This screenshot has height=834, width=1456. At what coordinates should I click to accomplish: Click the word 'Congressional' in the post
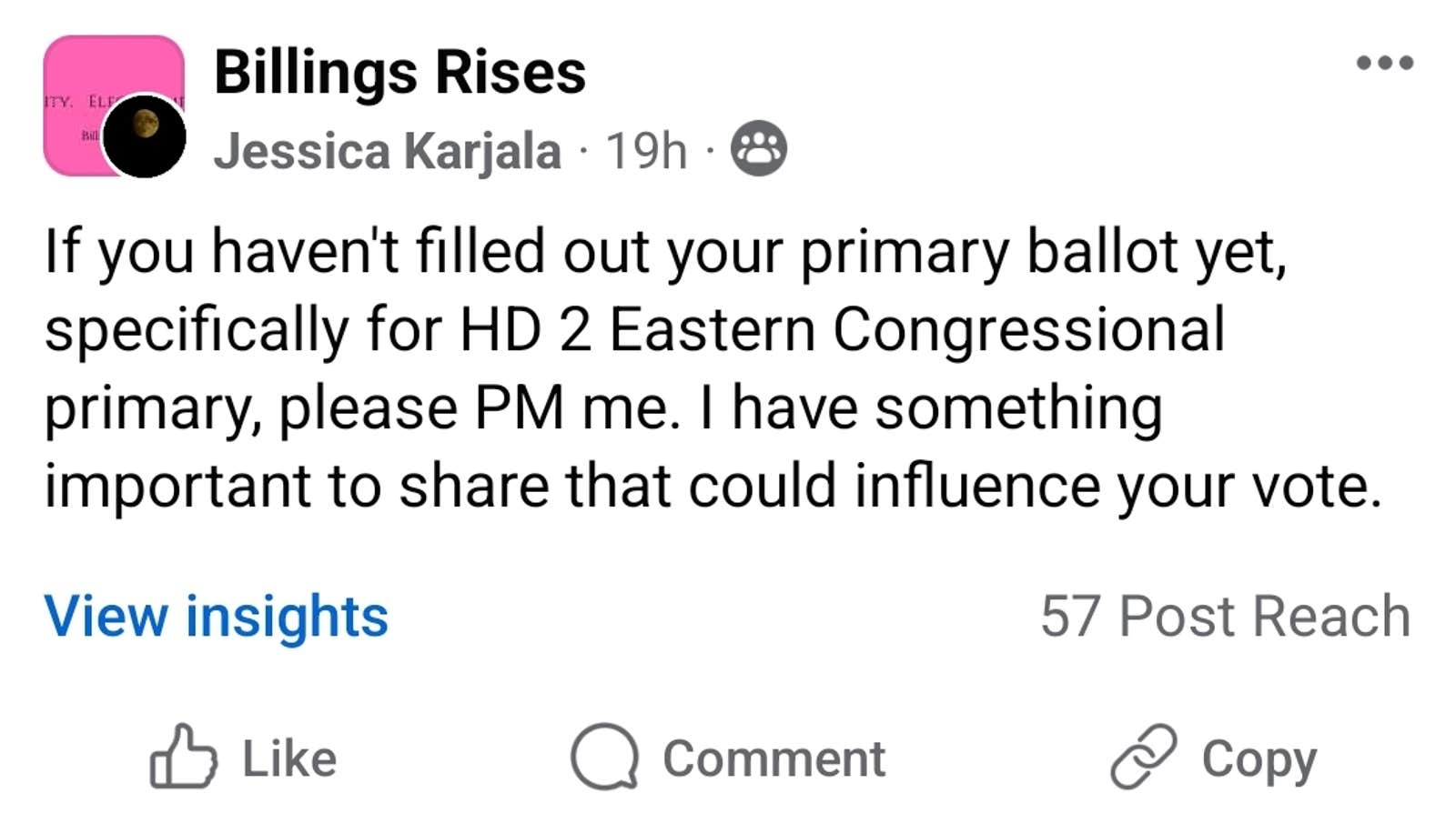[1028, 329]
